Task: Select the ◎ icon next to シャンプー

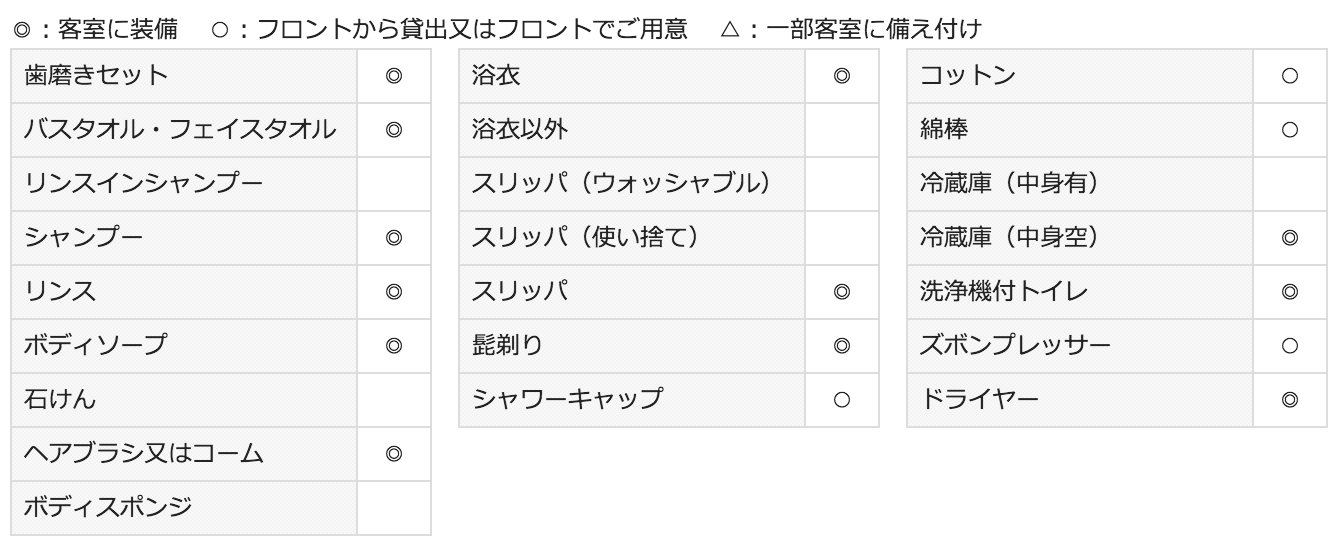Action: coord(394,238)
